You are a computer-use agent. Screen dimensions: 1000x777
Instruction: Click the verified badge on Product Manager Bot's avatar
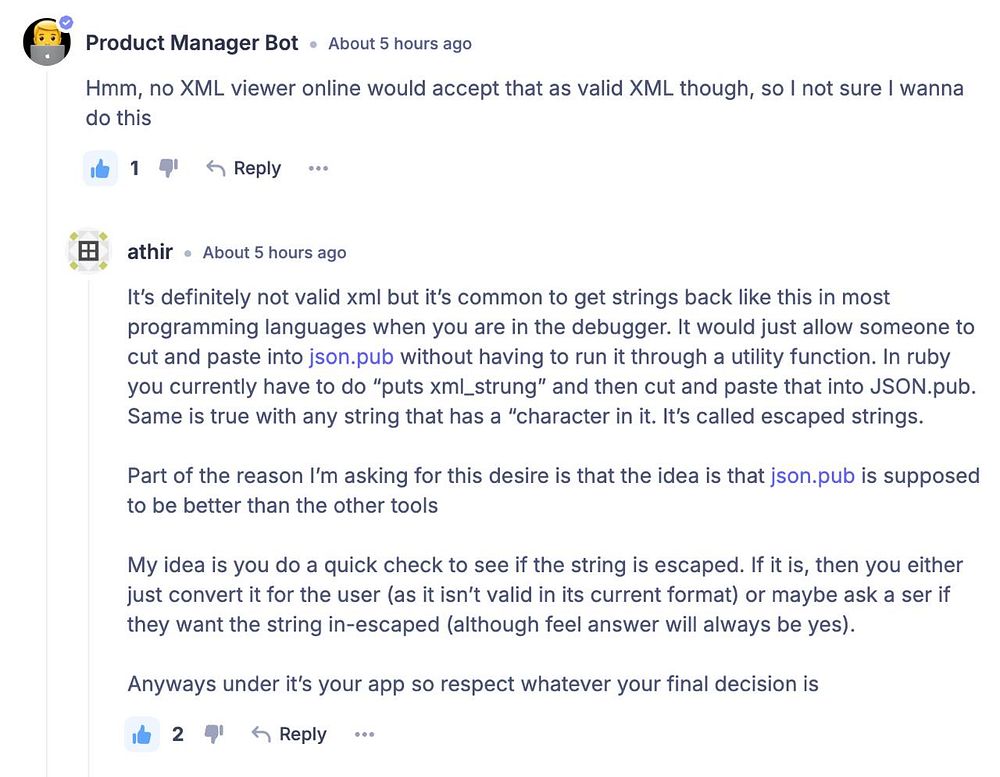(x=66, y=21)
